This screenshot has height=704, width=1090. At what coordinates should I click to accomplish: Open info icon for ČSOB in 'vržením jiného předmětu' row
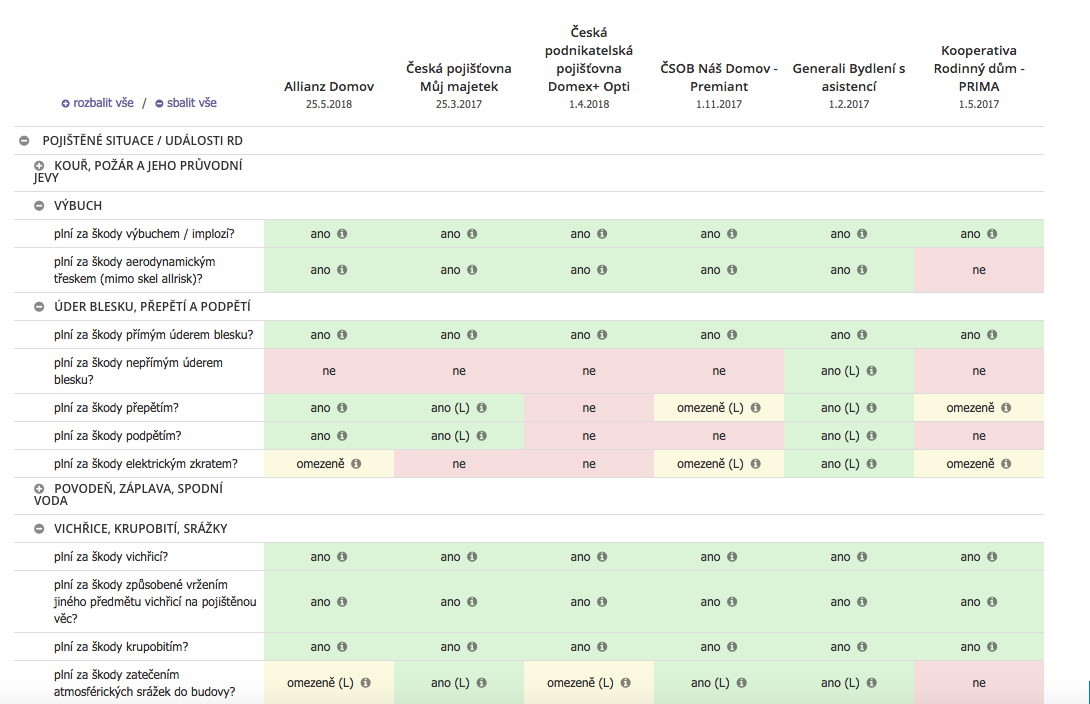pyautogui.click(x=732, y=602)
